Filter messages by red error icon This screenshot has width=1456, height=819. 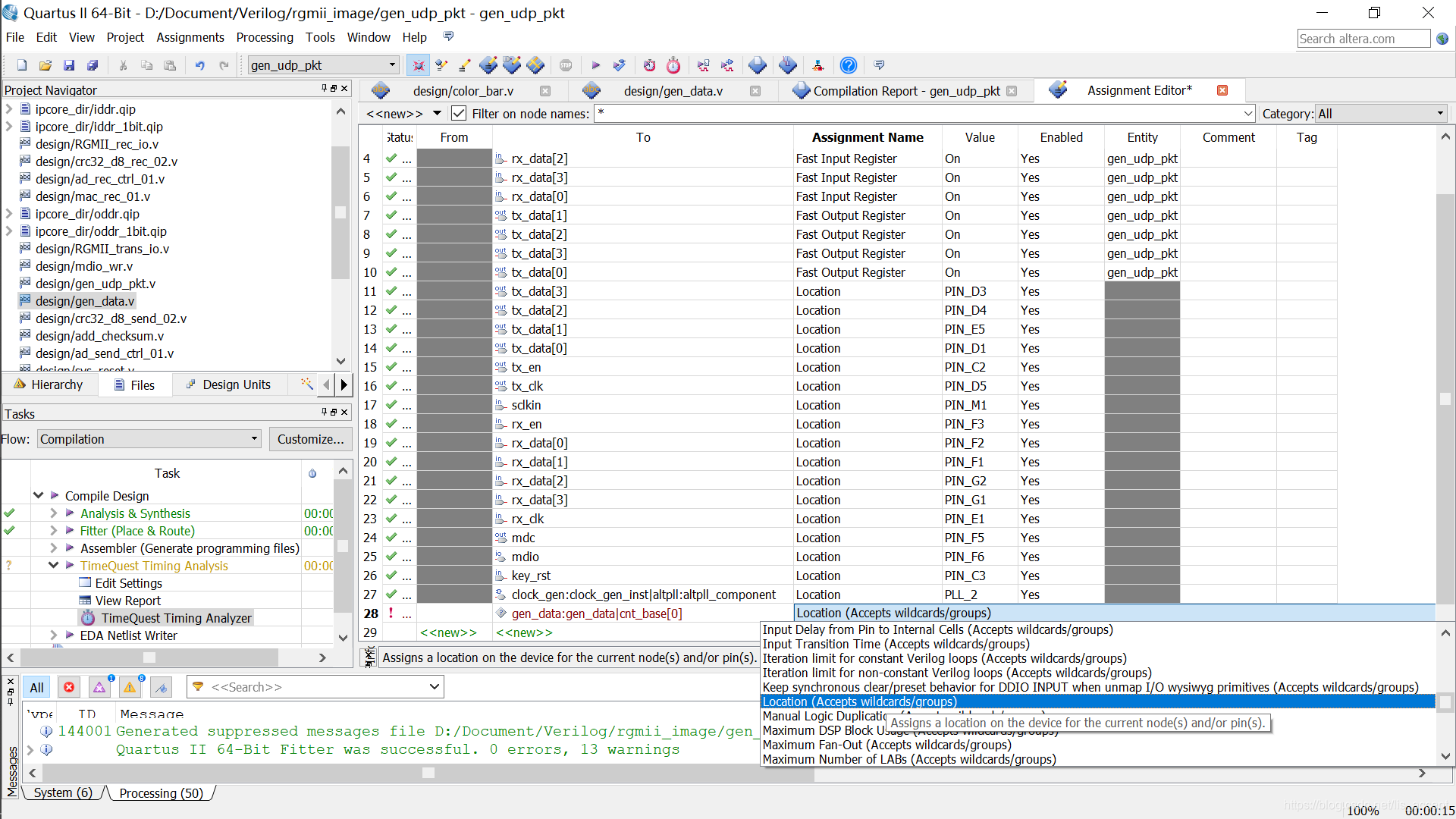coord(69,687)
